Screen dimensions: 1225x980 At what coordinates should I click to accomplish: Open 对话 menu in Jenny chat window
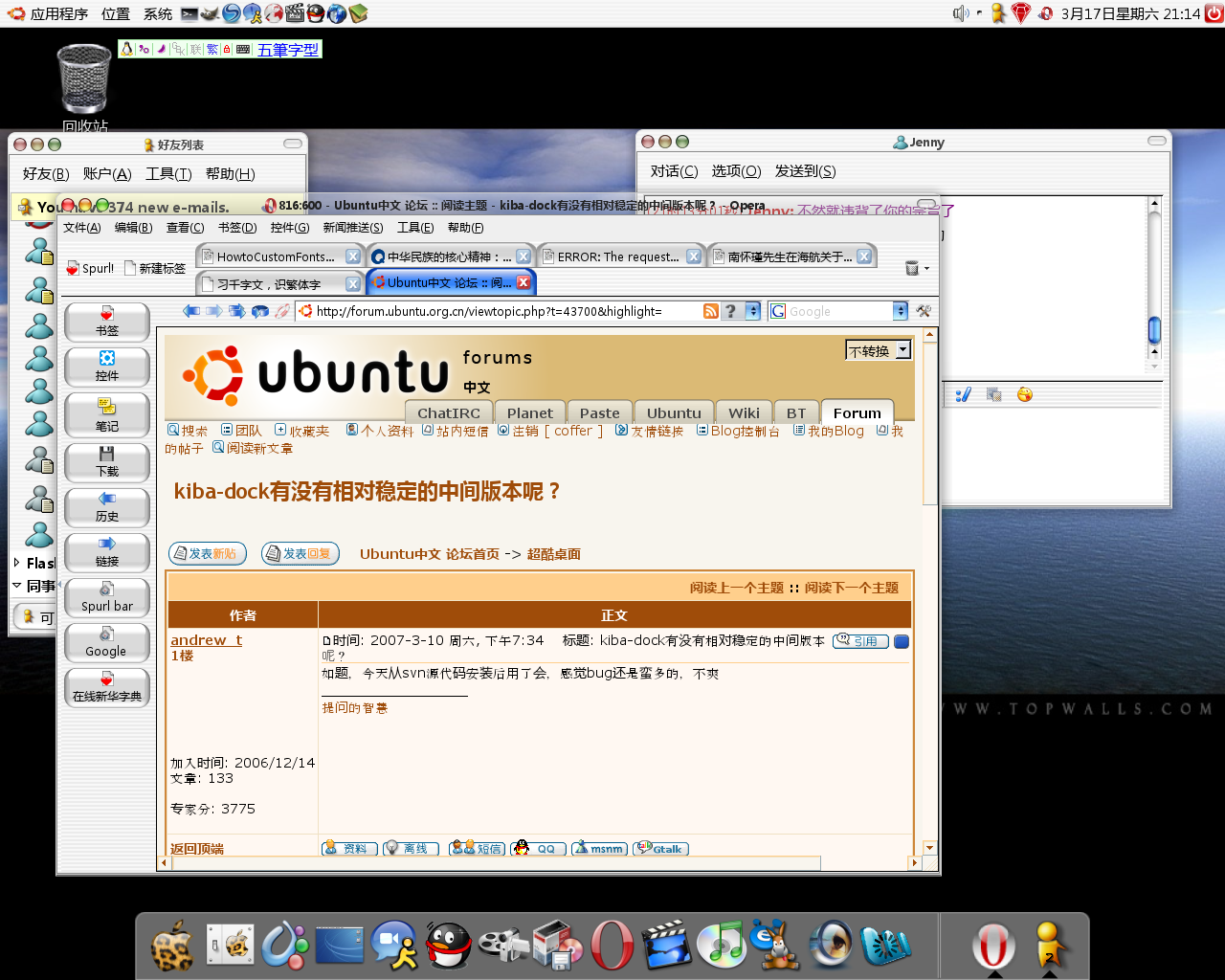pos(674,170)
